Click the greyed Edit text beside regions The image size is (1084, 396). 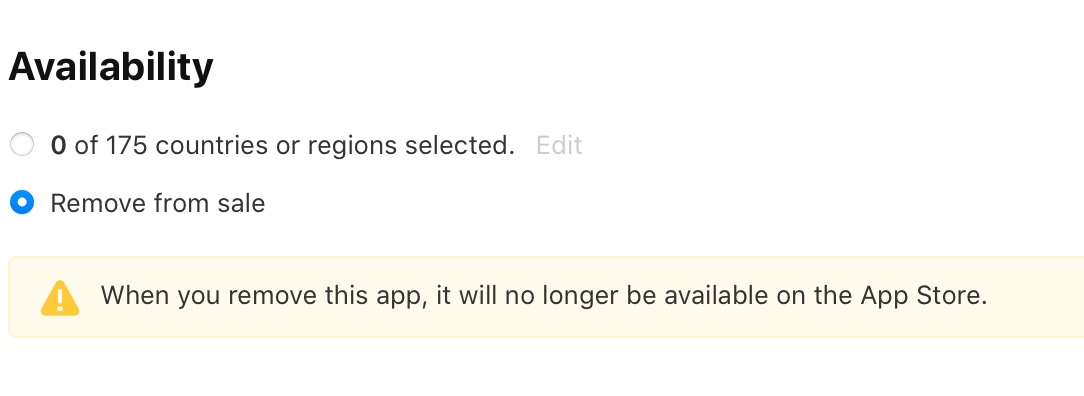(x=559, y=145)
